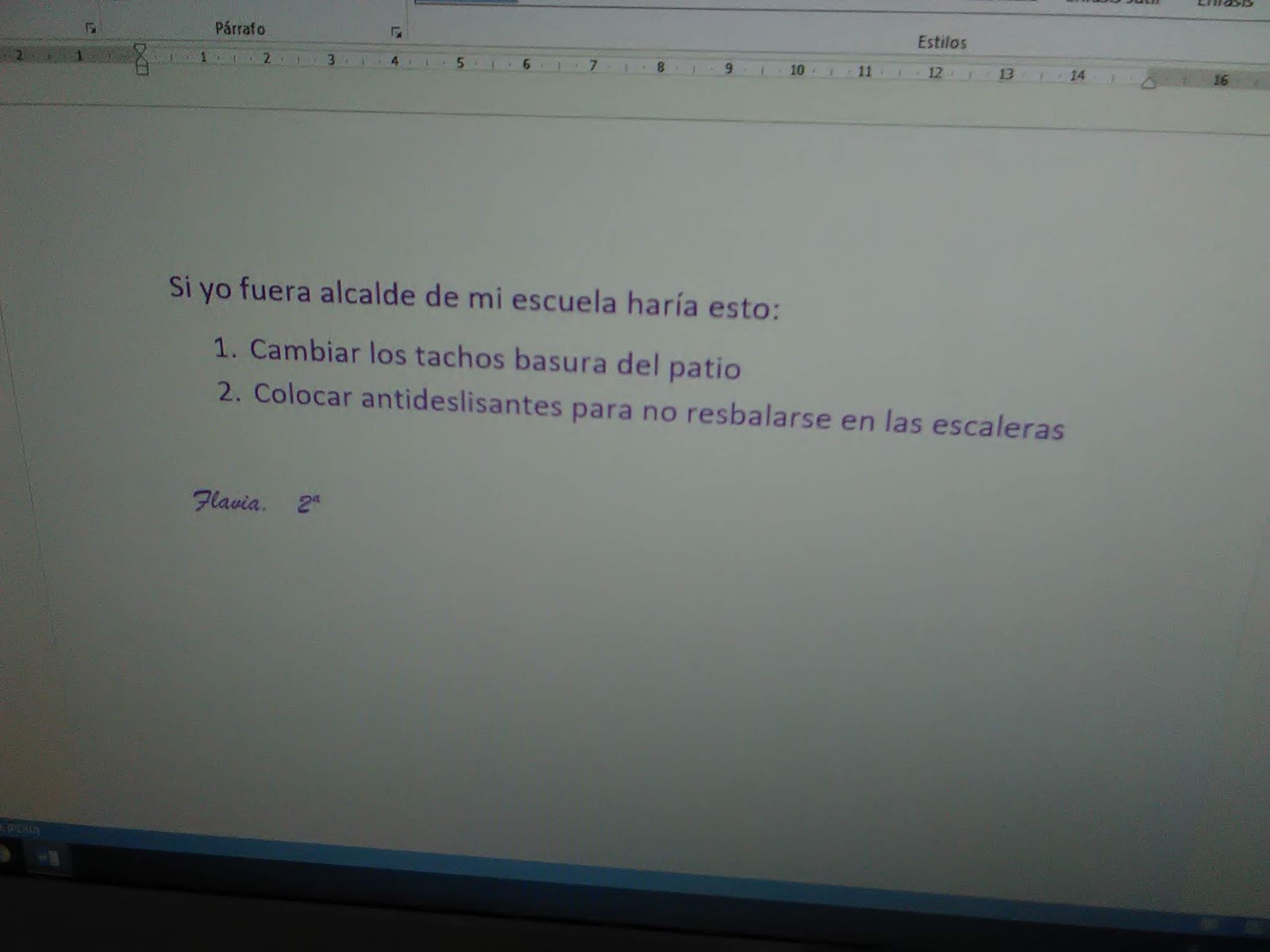Click the word 'escaleras' in item 2

pos(997,426)
